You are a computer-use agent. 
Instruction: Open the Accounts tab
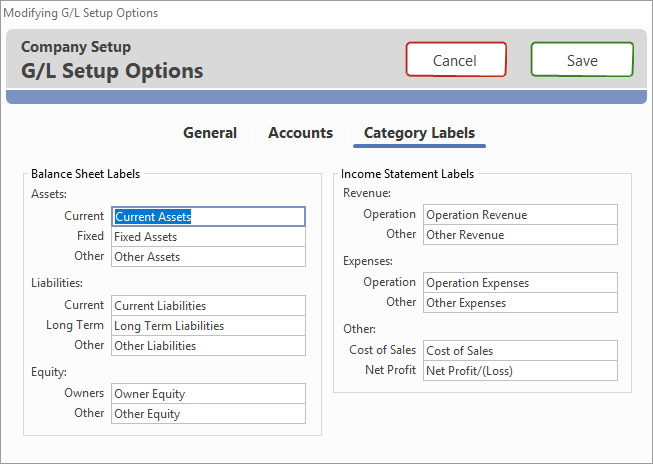pos(300,133)
